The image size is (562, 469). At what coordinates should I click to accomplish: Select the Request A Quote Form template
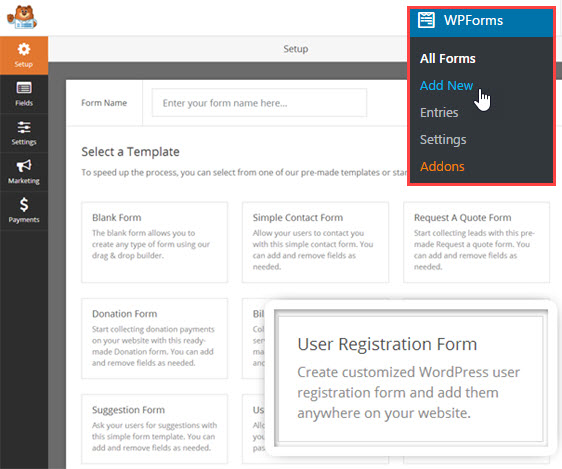click(476, 242)
